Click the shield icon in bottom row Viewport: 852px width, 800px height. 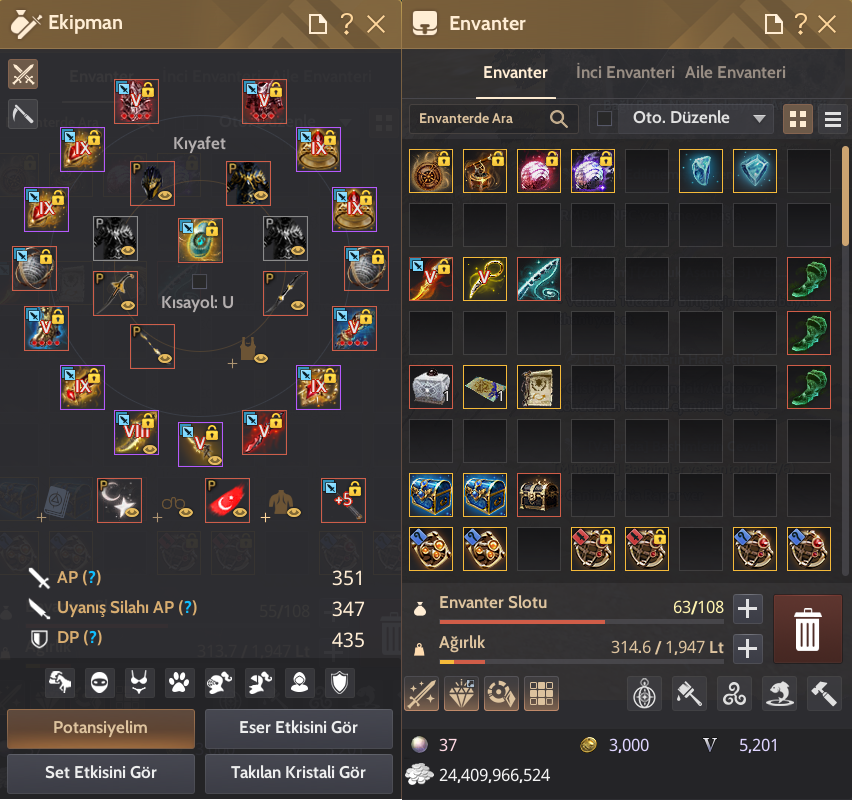click(x=339, y=682)
